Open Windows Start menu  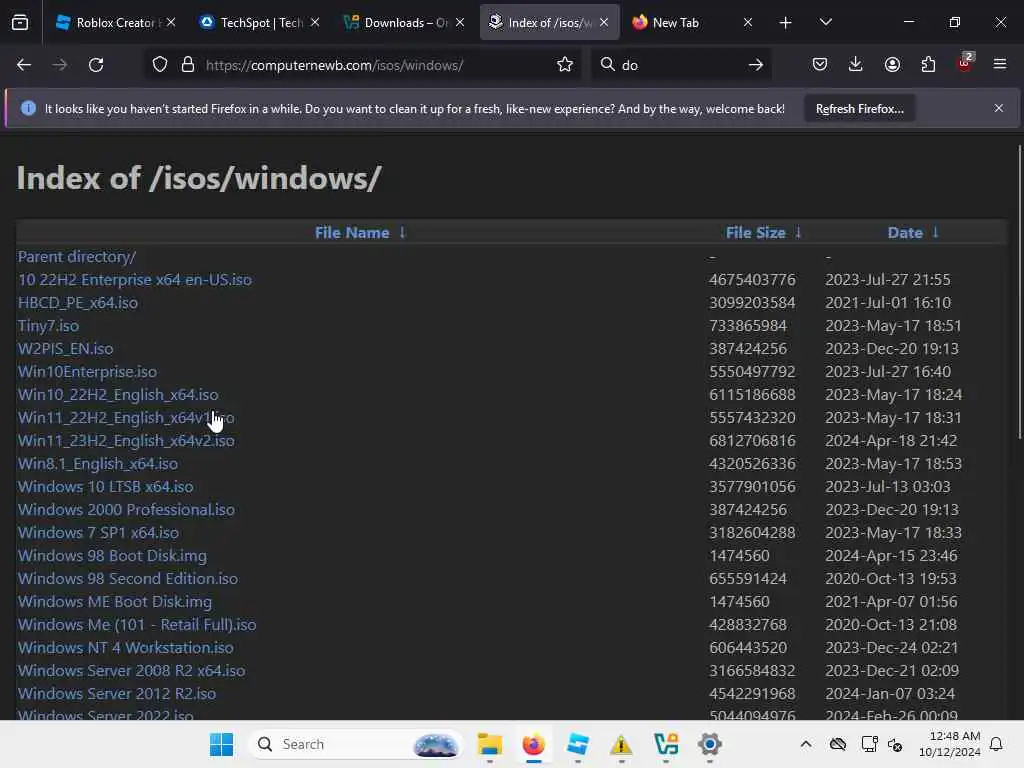[221, 744]
